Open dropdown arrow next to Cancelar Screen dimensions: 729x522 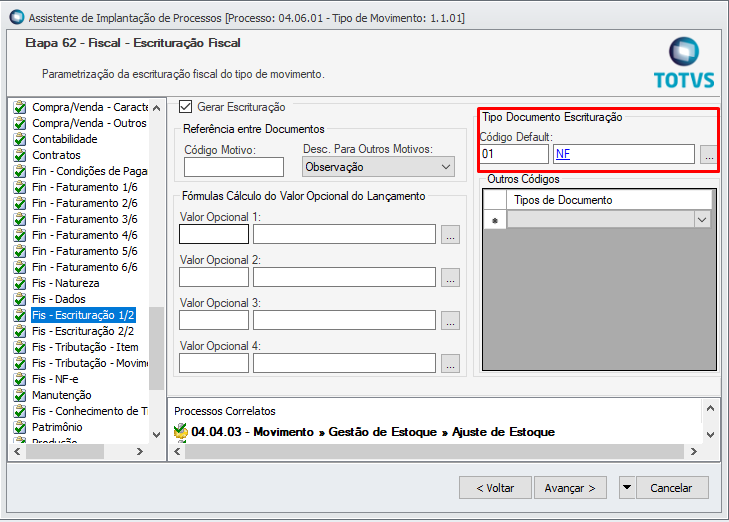[627, 488]
